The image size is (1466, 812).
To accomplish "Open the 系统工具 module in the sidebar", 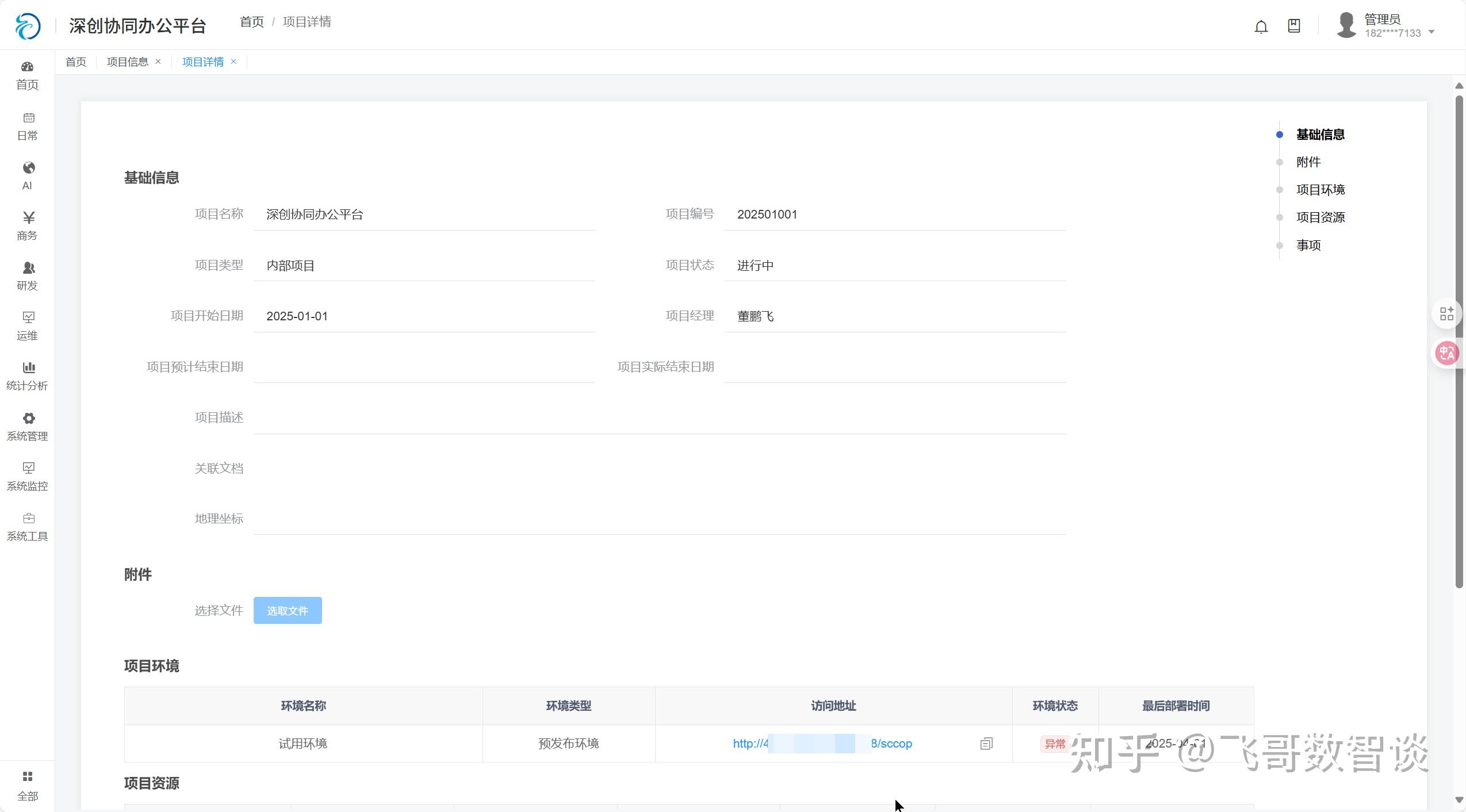I will pos(27,526).
